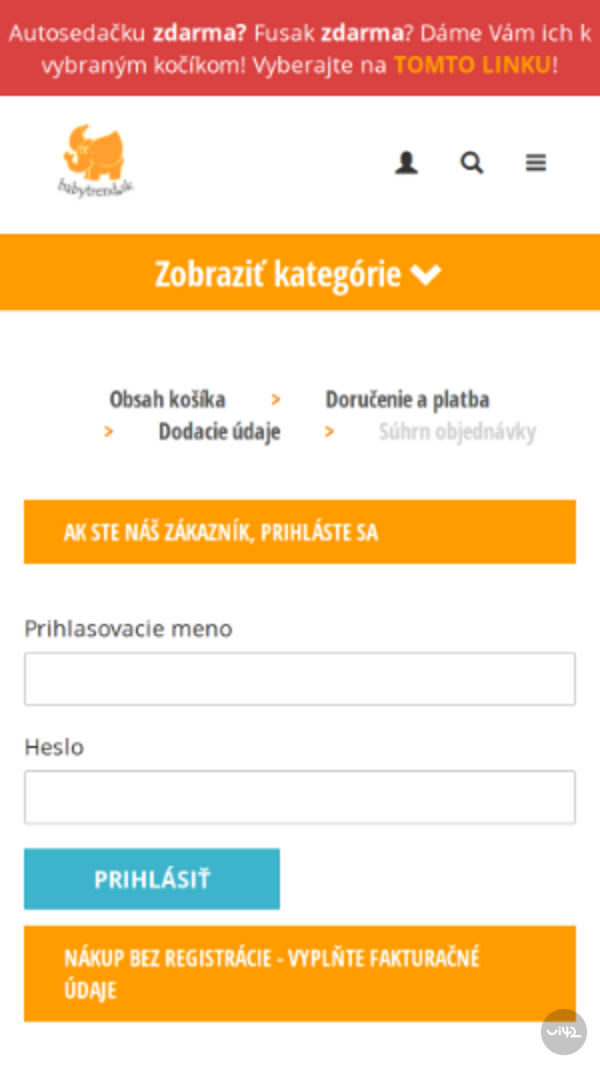Click the search magnifier icon
This screenshot has width=600, height=1068.
tap(471, 162)
